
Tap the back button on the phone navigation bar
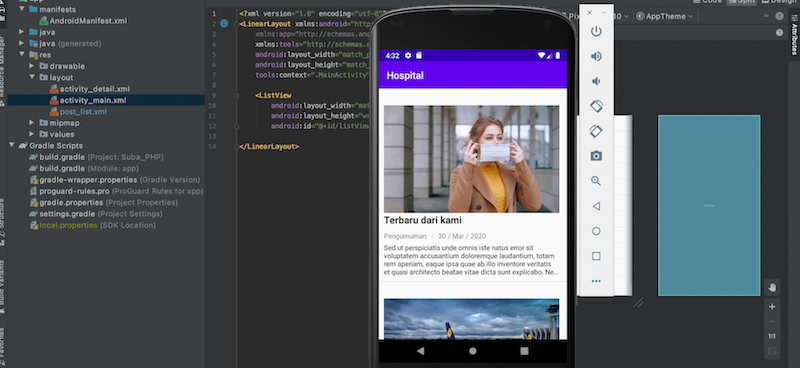[420, 351]
